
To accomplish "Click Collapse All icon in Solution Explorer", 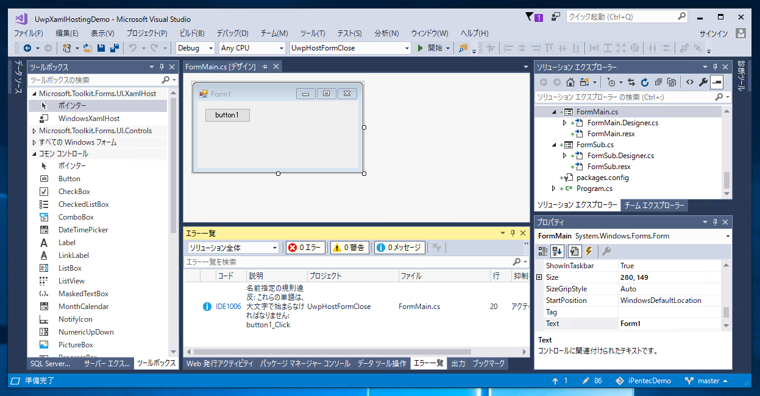I will click(x=658, y=82).
